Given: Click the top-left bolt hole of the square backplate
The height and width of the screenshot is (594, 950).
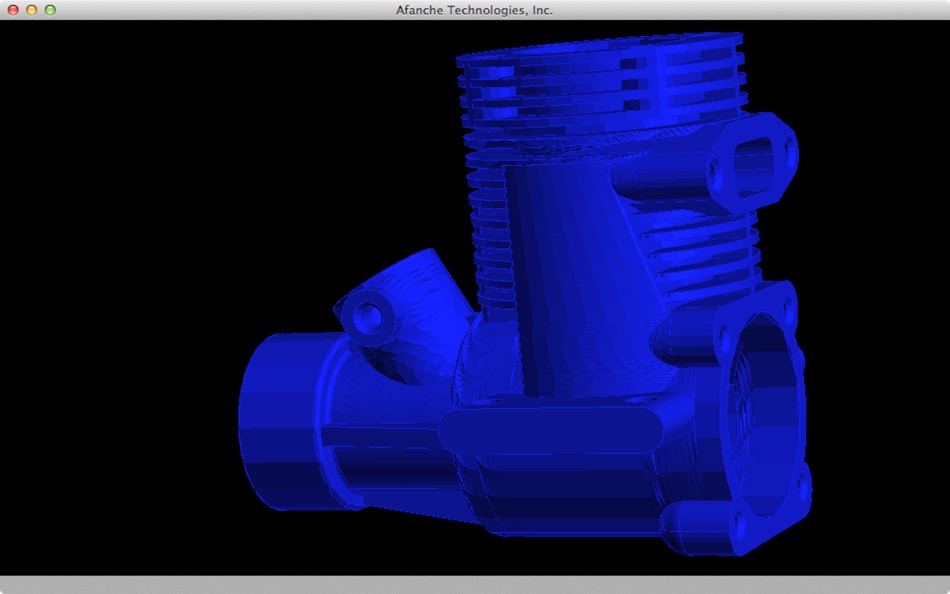Looking at the screenshot, I should (724, 335).
